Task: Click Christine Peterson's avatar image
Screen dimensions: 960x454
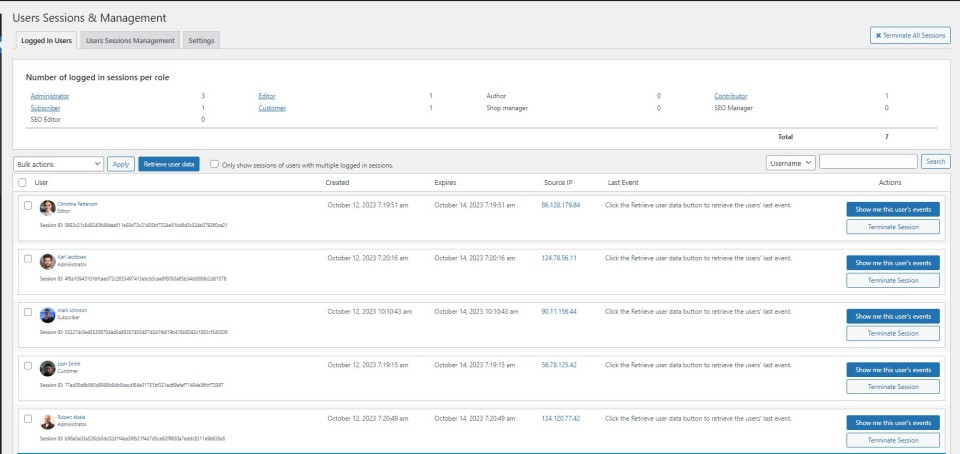Action: (x=47, y=208)
